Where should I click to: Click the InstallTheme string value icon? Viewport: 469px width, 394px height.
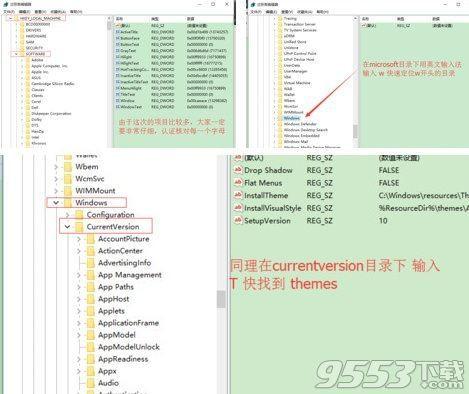(x=238, y=195)
